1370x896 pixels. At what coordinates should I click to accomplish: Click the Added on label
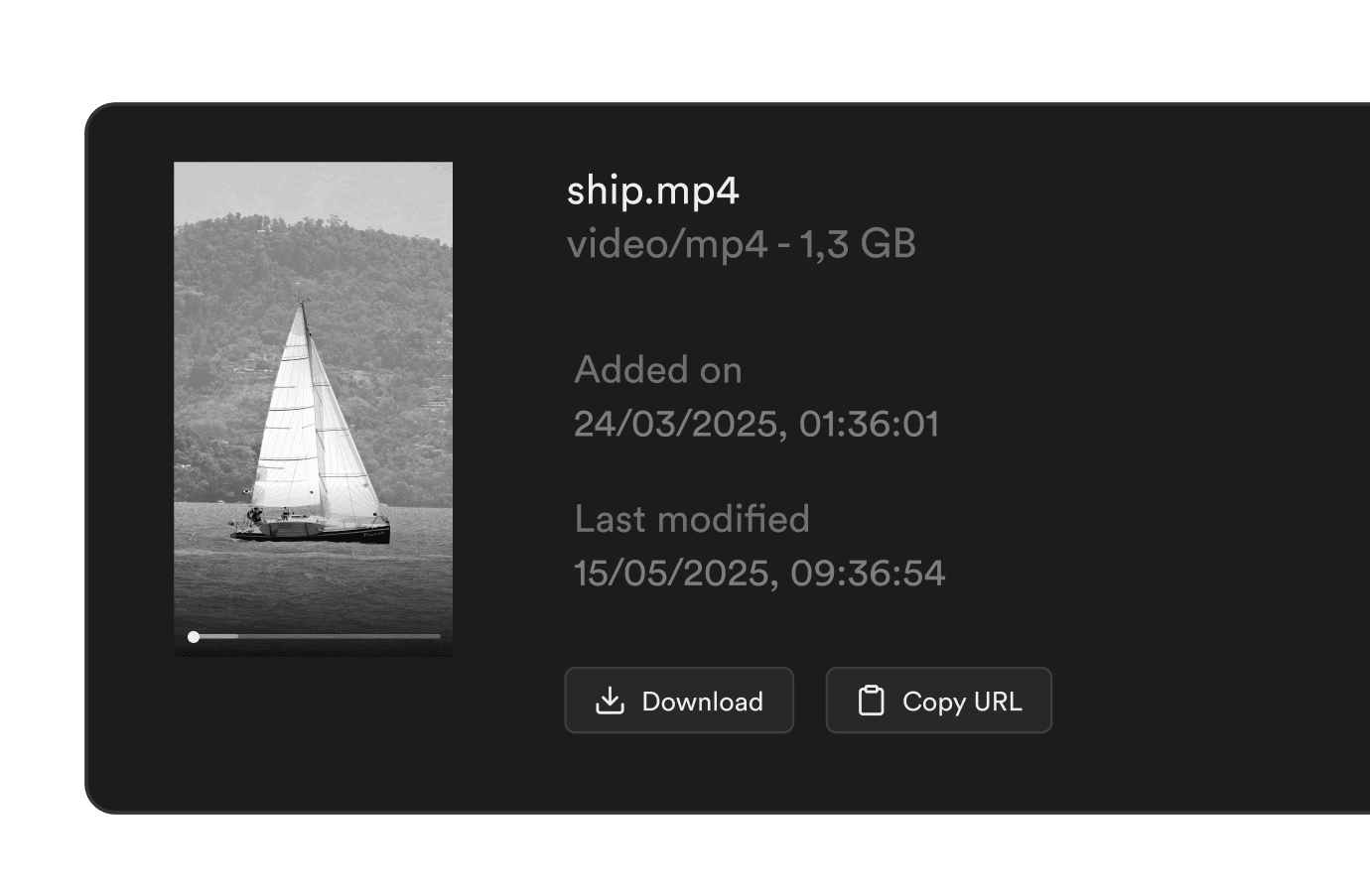click(x=658, y=370)
